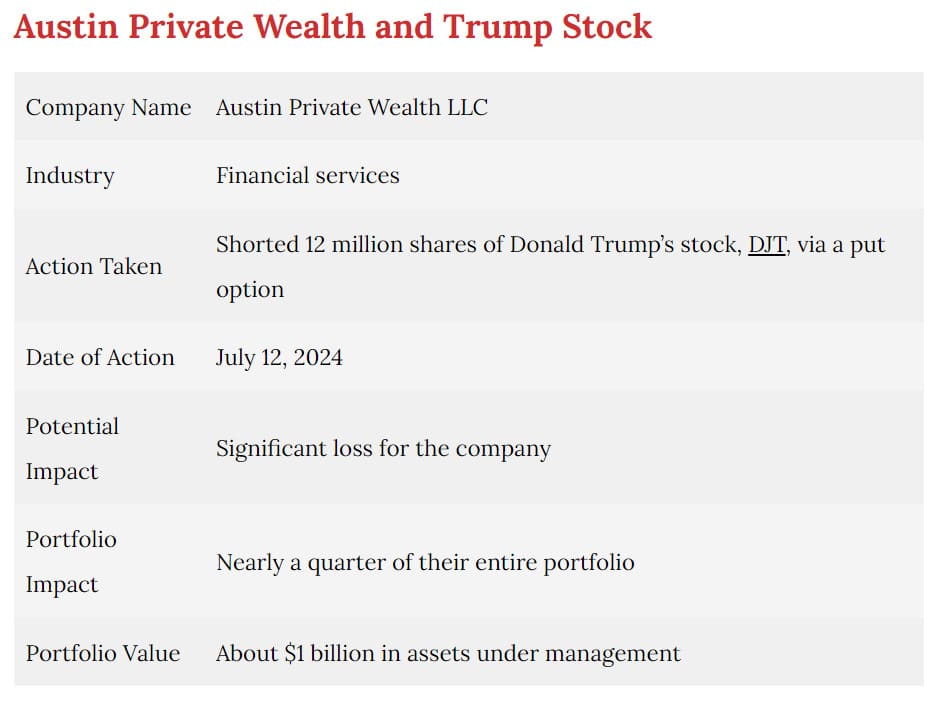Viewport: 948px width, 706px height.
Task: Select the Date of Action label
Action: pos(100,358)
